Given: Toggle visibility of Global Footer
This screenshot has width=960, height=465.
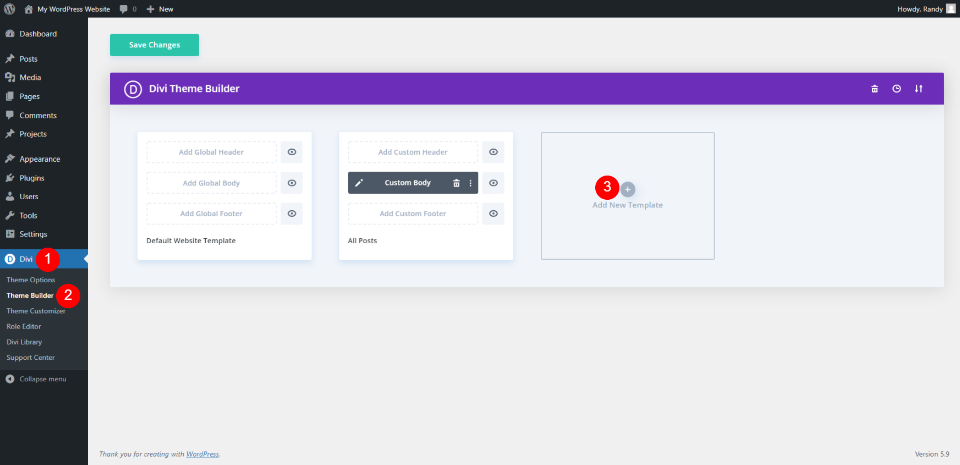Looking at the screenshot, I should point(292,214).
